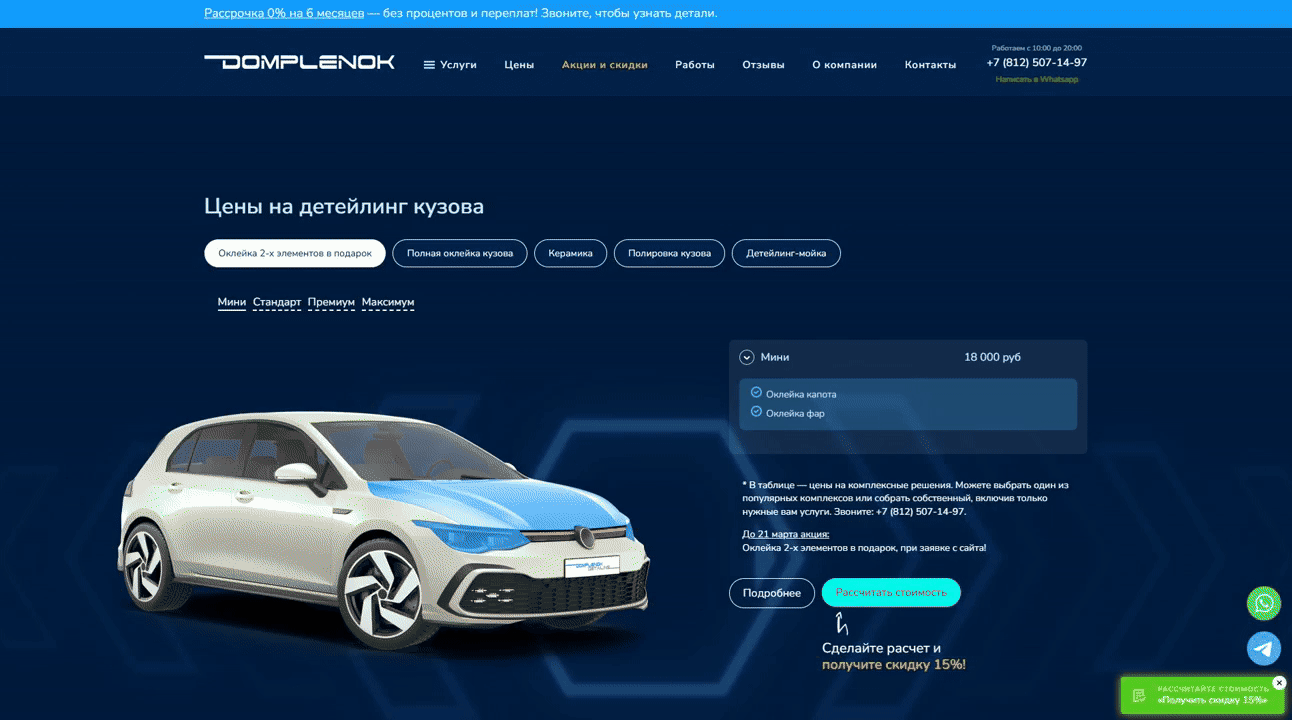Close the discount popup with the X
Viewport: 1292px width, 720px height.
1279,683
